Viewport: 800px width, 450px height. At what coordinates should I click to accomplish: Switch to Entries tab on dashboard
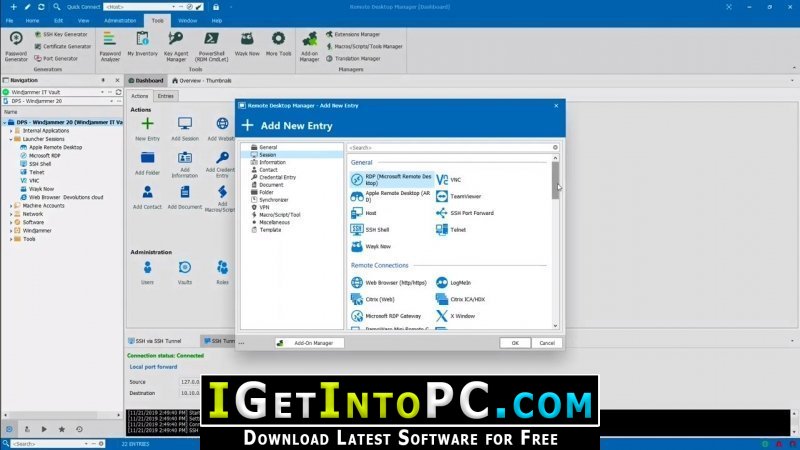(165, 96)
